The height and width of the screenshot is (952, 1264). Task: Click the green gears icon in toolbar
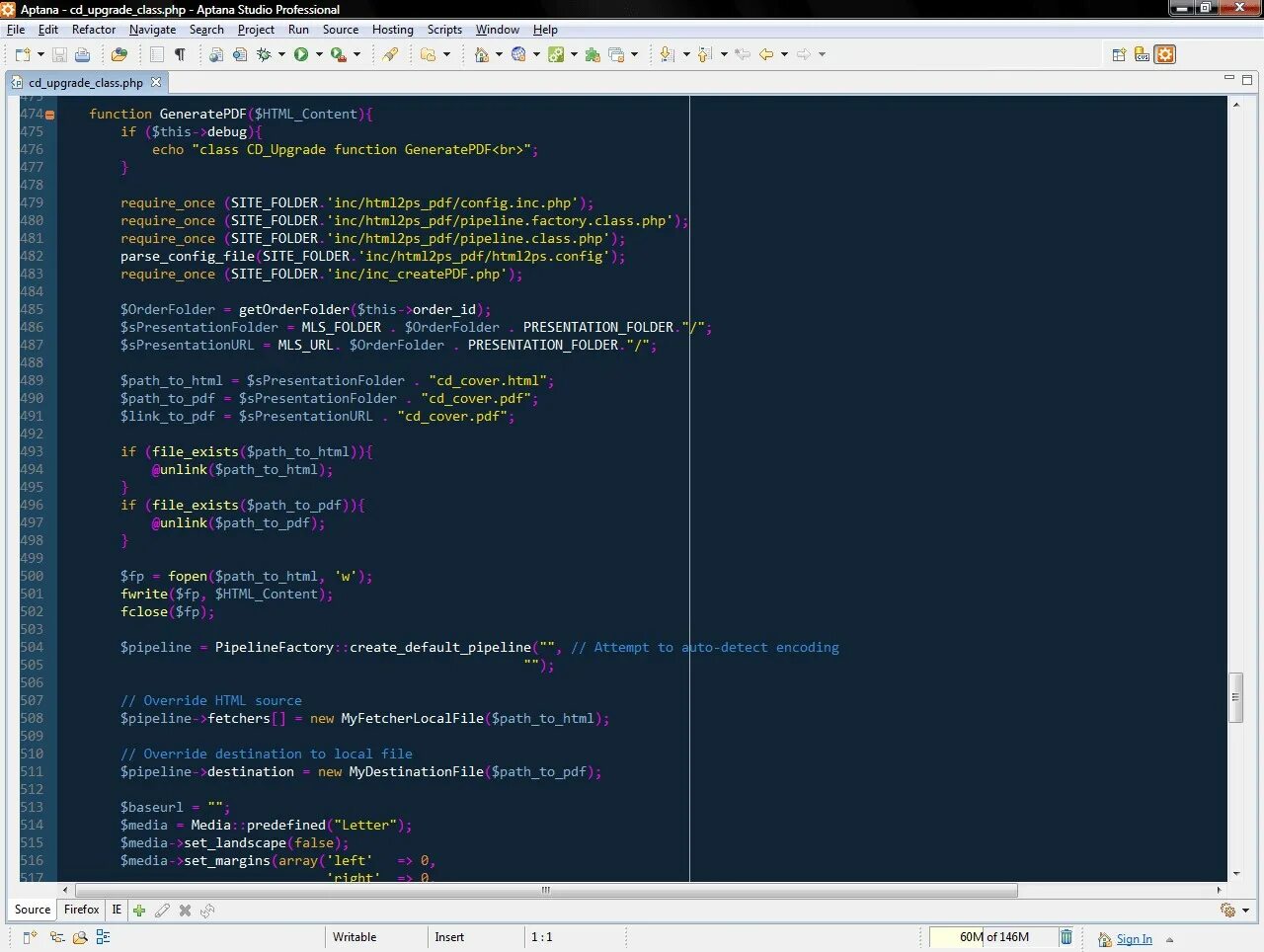point(556,54)
